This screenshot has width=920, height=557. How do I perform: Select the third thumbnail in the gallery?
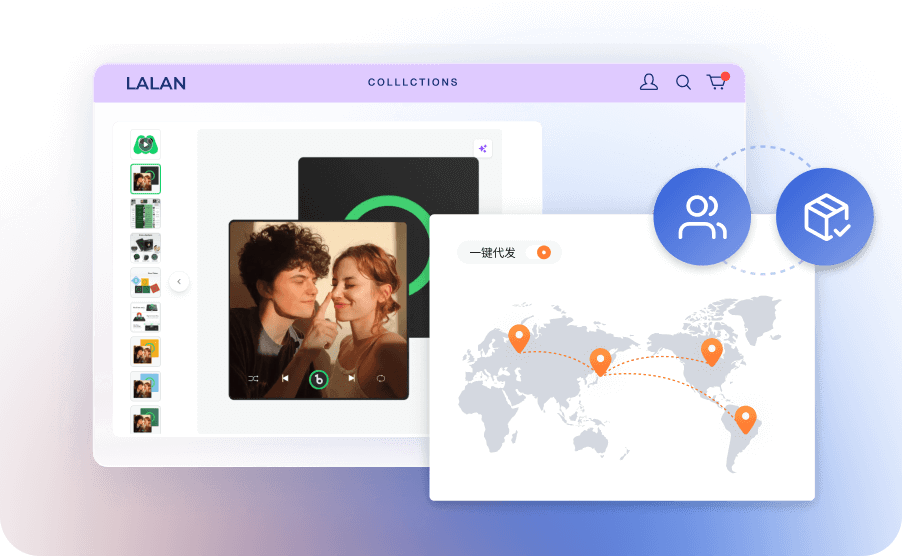pyautogui.click(x=145, y=213)
